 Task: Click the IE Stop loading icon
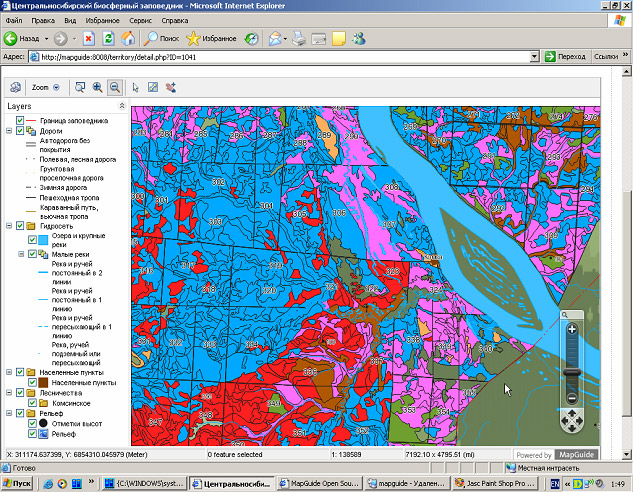point(88,39)
